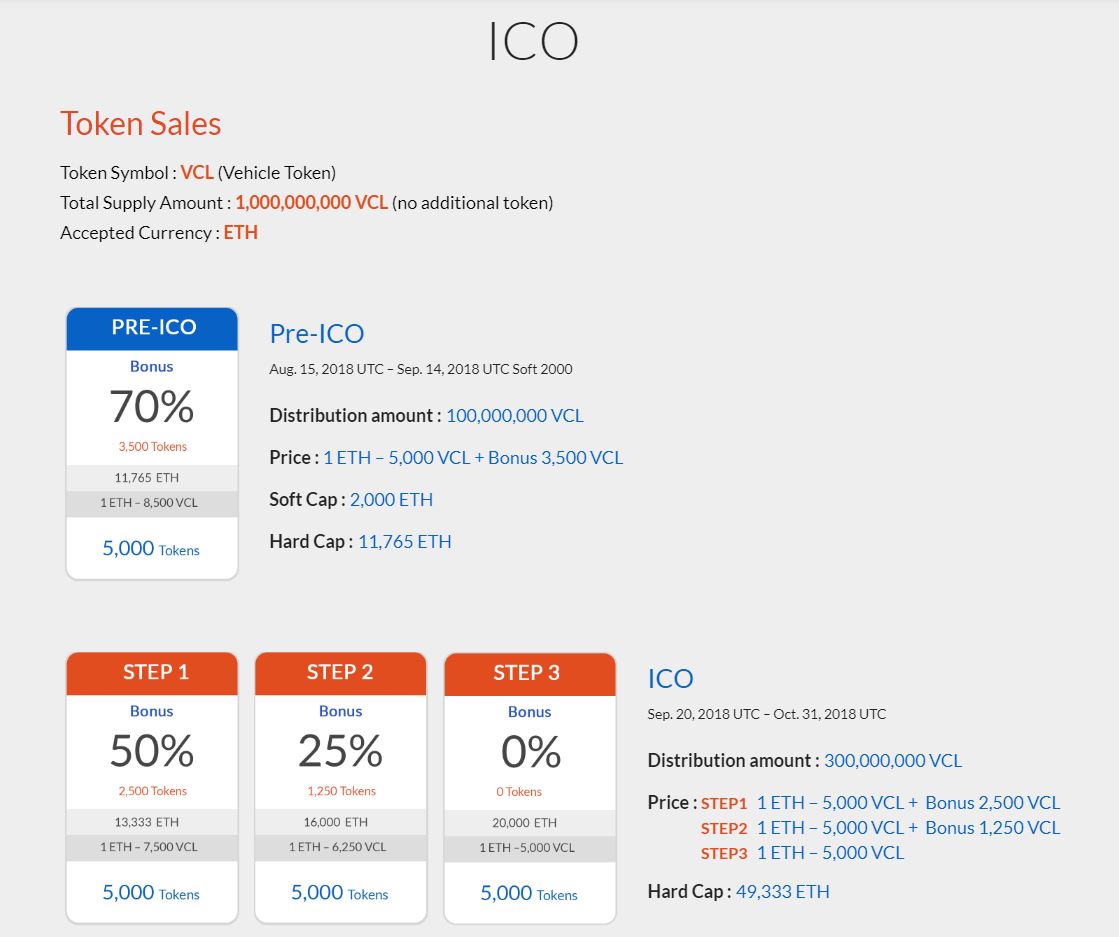Click the blue ICO section heading
The image size is (1119, 937).
tap(670, 679)
